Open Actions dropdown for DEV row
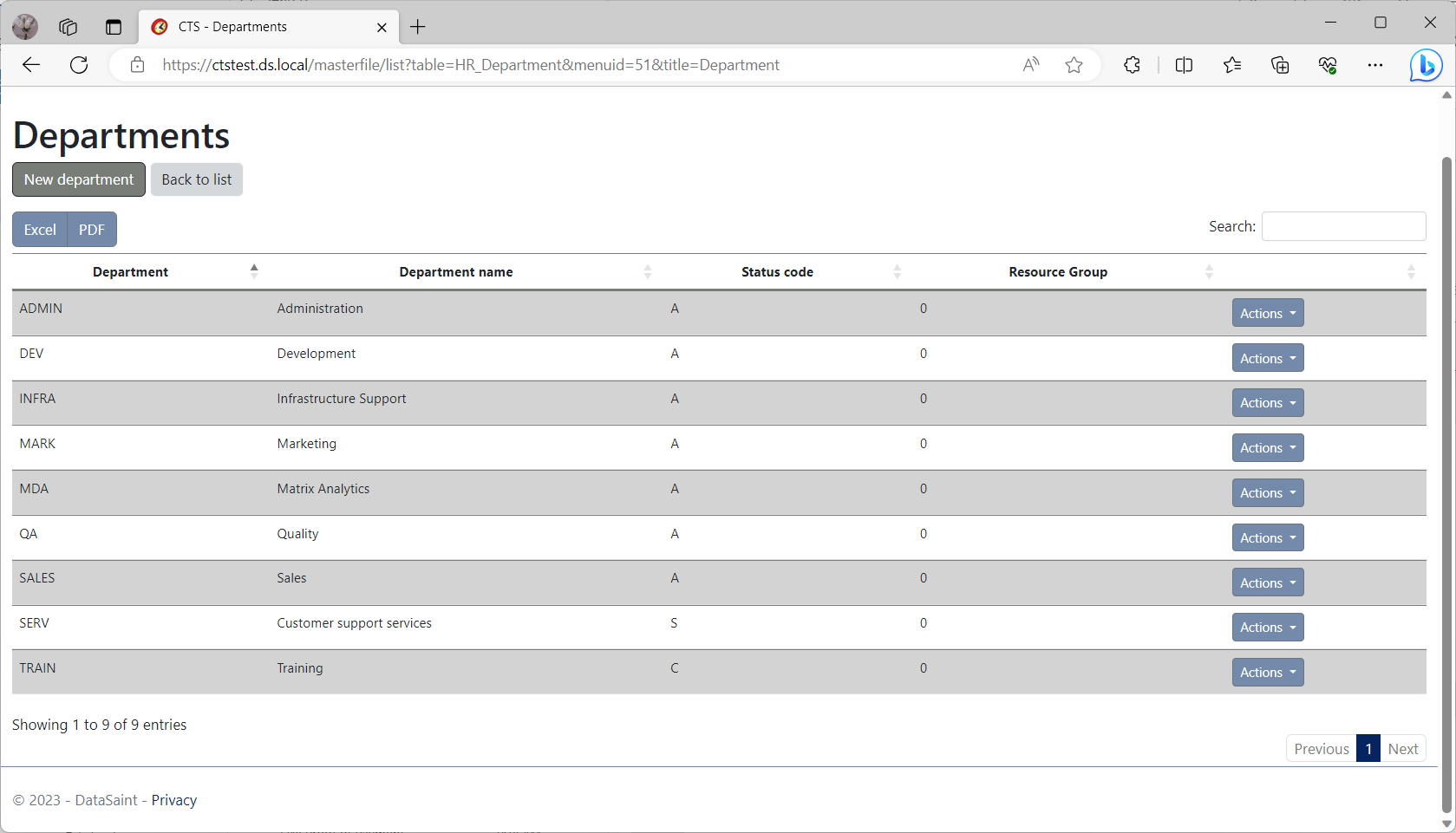Image resolution: width=1456 pixels, height=833 pixels. [x=1268, y=358]
